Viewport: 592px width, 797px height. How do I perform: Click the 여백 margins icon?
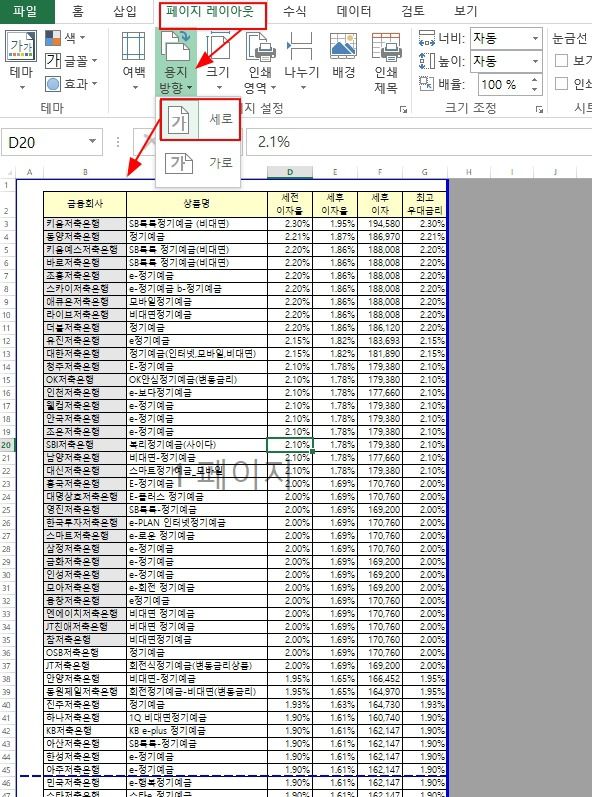pyautogui.click(x=134, y=47)
